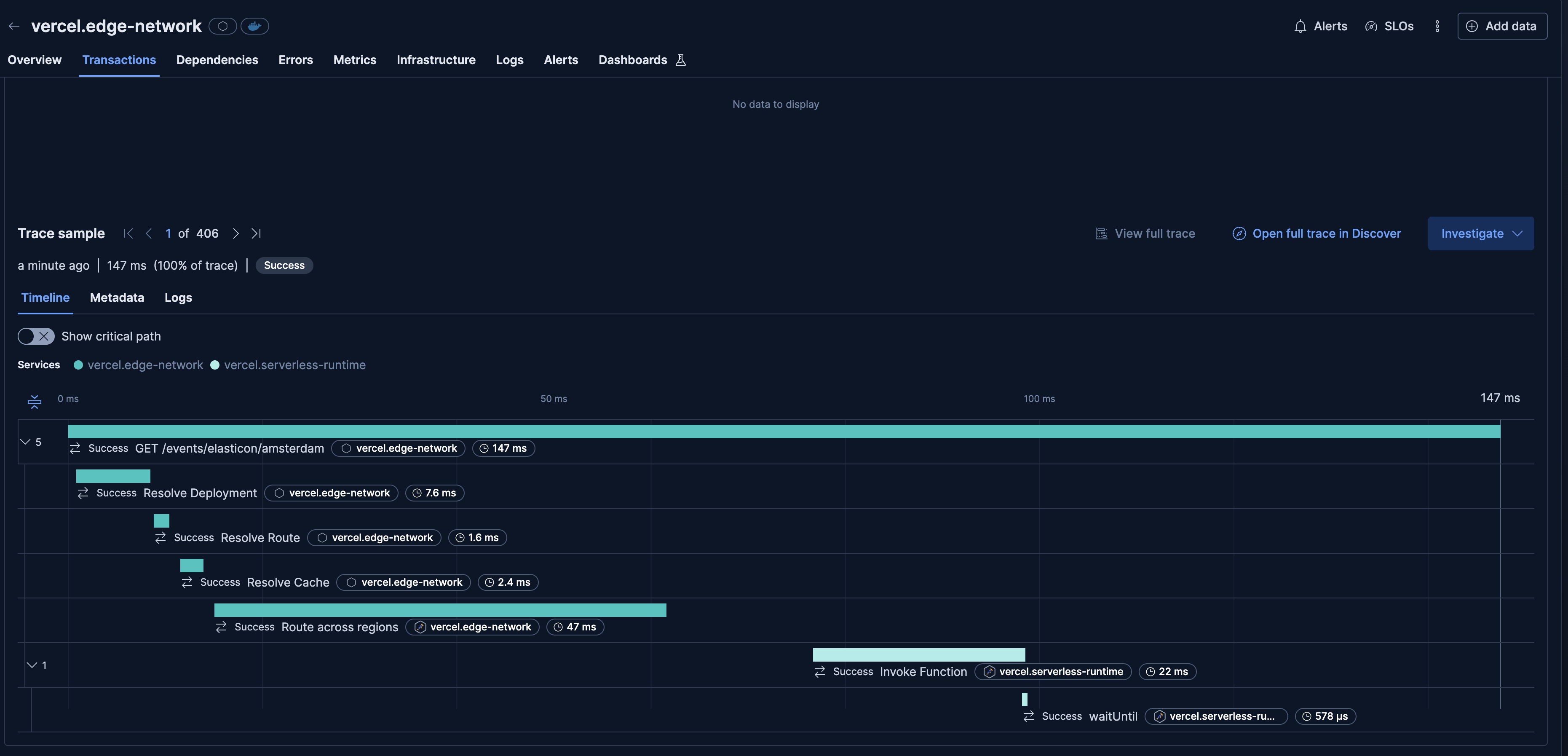The height and width of the screenshot is (756, 1568).
Task: Click View full trace
Action: coord(1145,234)
